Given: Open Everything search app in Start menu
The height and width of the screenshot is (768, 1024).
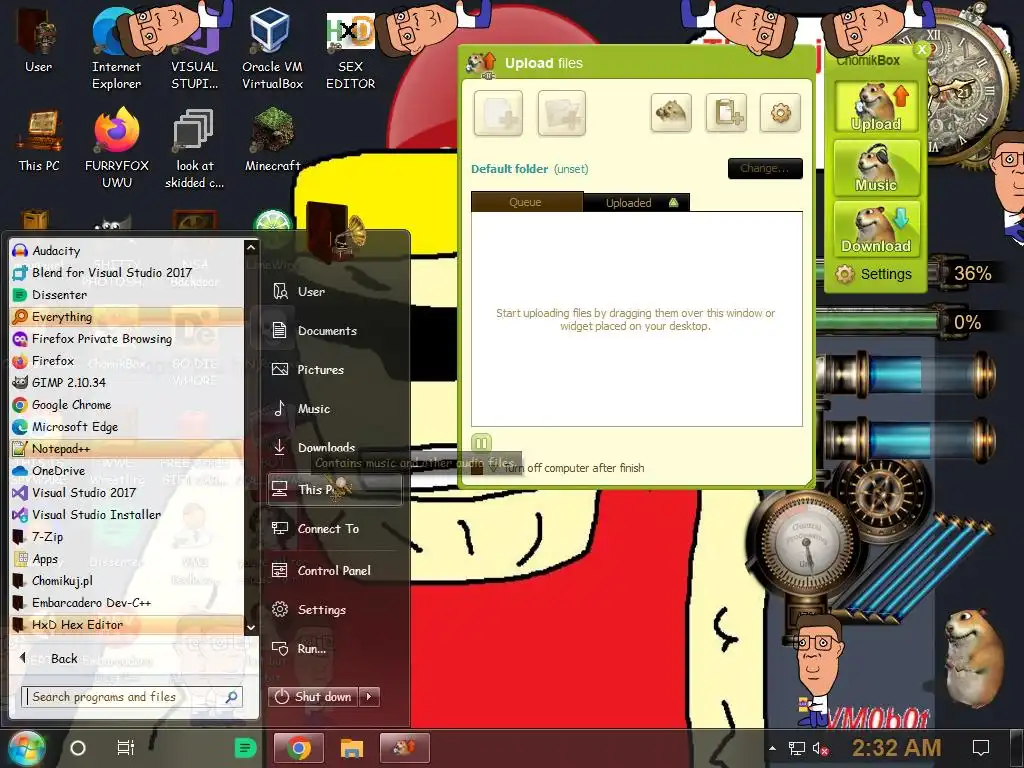Looking at the screenshot, I should pyautogui.click(x=127, y=317).
